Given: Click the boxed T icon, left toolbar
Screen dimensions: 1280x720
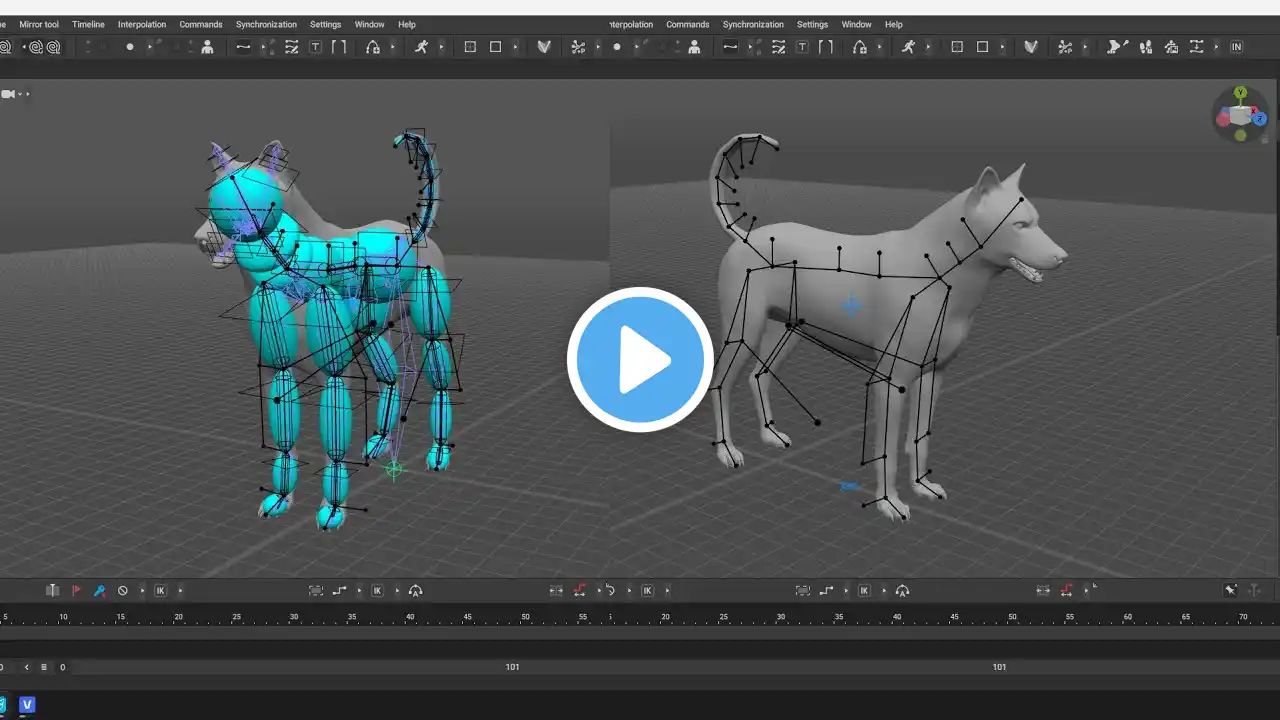Looking at the screenshot, I should click(315, 47).
